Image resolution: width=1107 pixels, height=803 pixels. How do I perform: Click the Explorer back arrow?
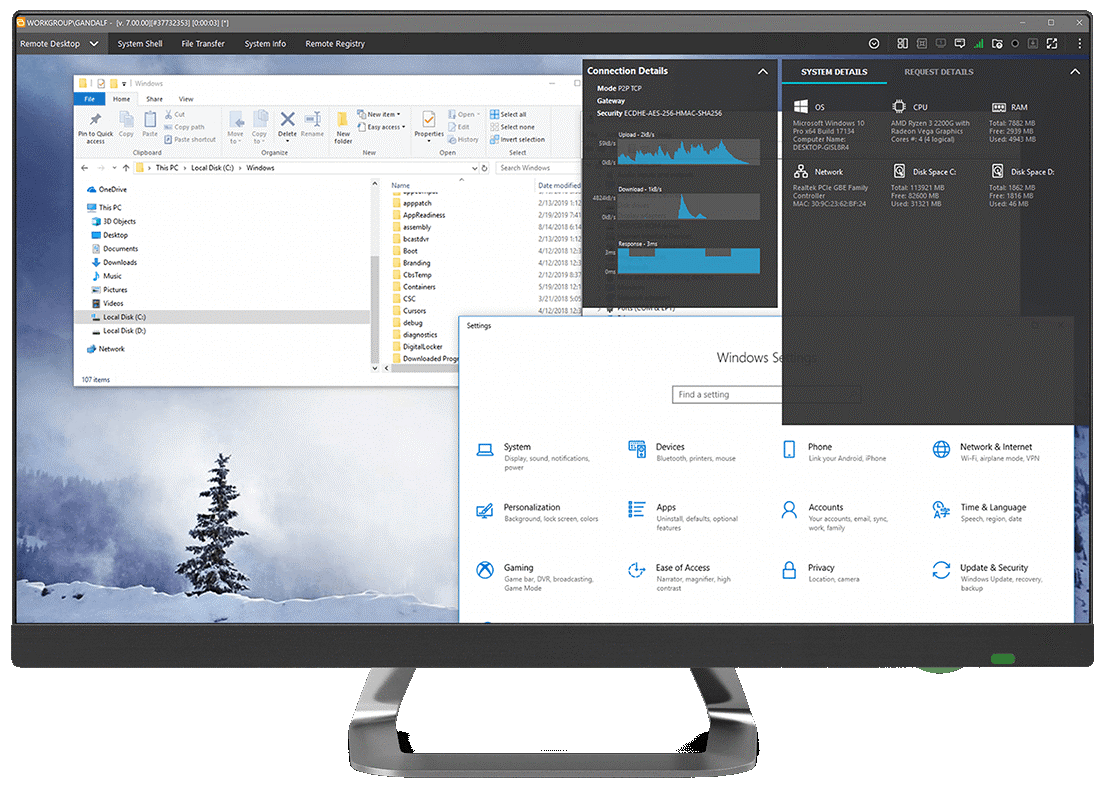coord(85,168)
